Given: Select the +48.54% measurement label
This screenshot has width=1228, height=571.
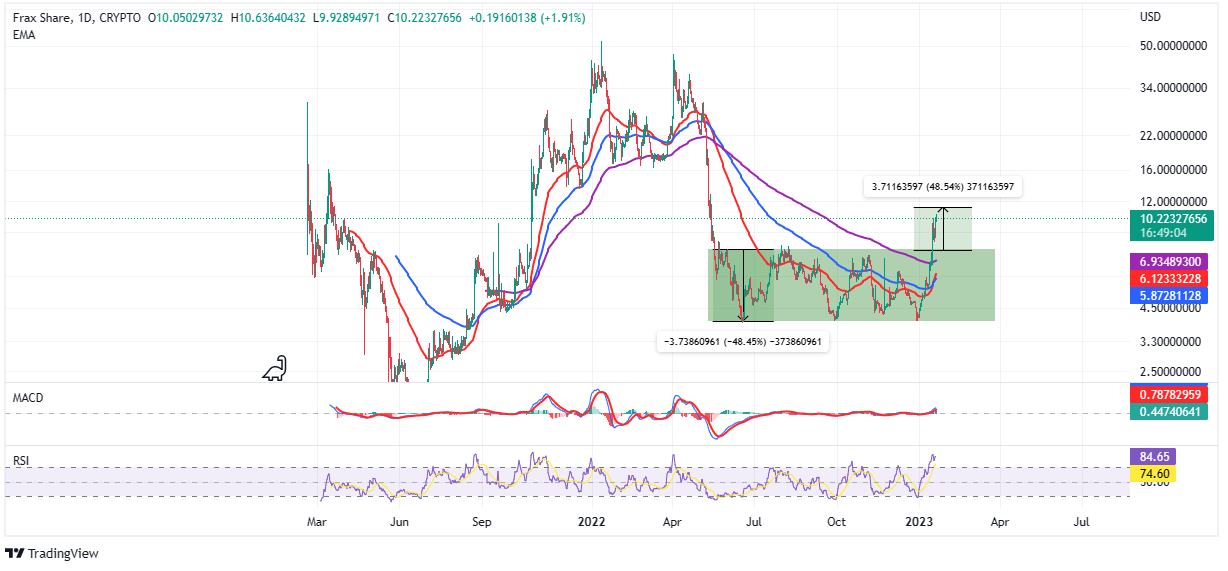Looking at the screenshot, I should [941, 187].
